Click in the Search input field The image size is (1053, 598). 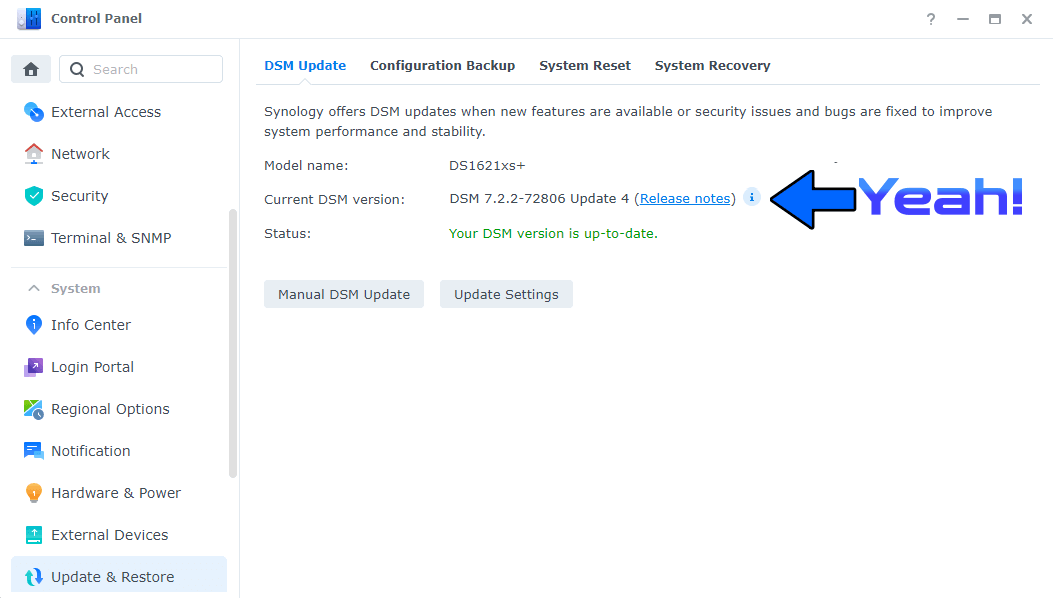(x=141, y=69)
